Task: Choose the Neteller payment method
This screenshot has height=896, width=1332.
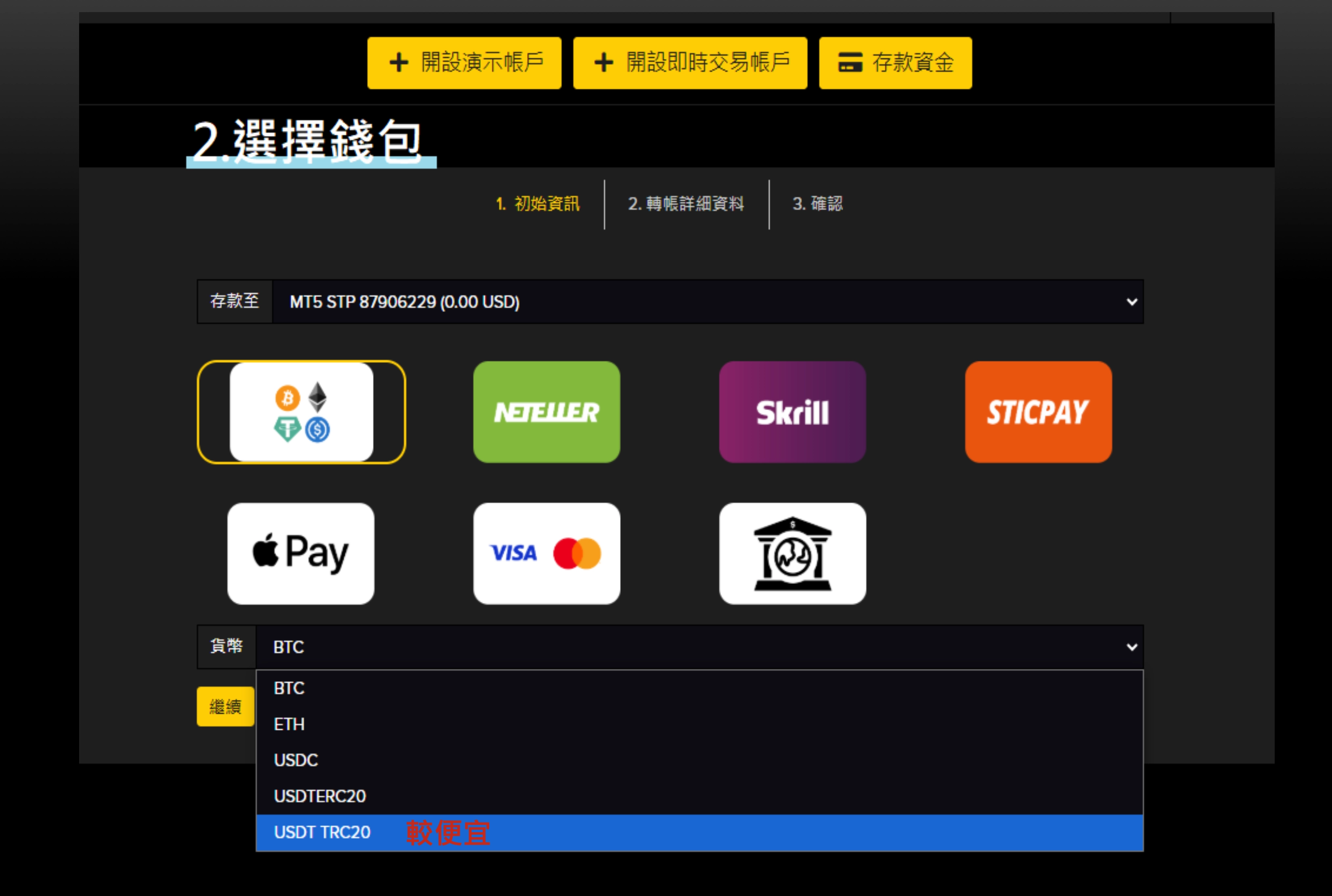Action: [x=546, y=412]
